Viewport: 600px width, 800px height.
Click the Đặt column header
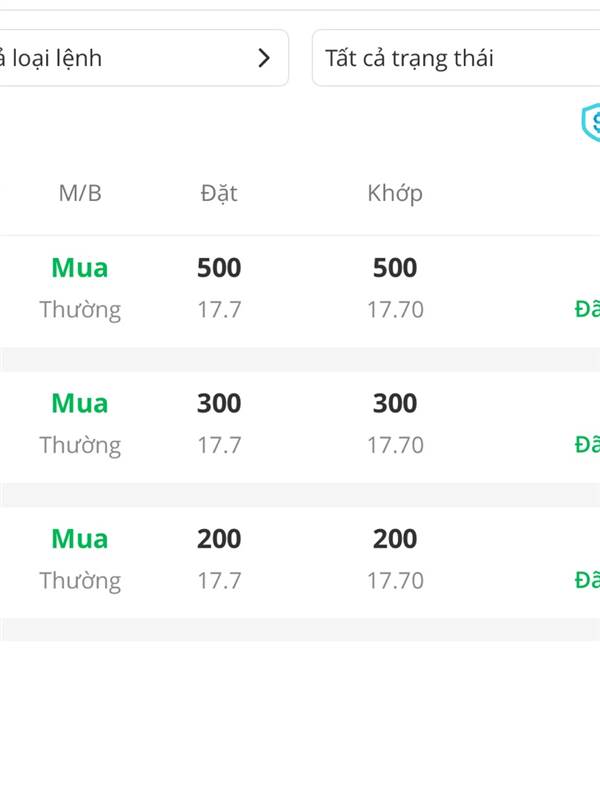pyautogui.click(x=219, y=194)
